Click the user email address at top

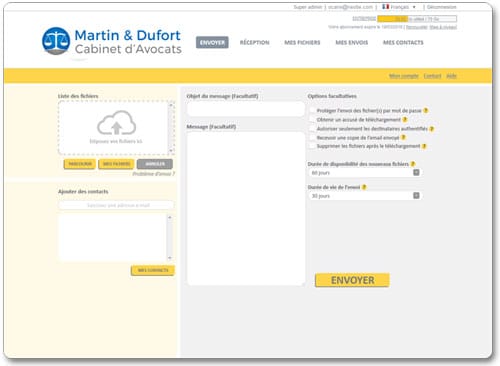pos(350,7)
